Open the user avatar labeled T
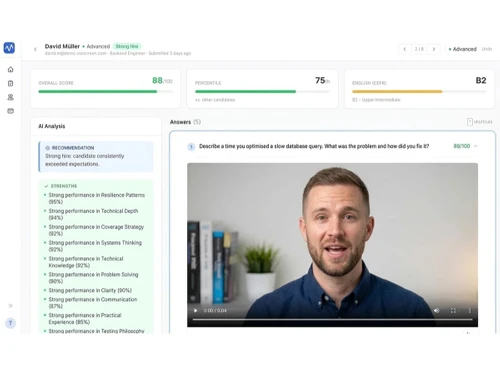This screenshot has height=375, width=500. coord(11,323)
